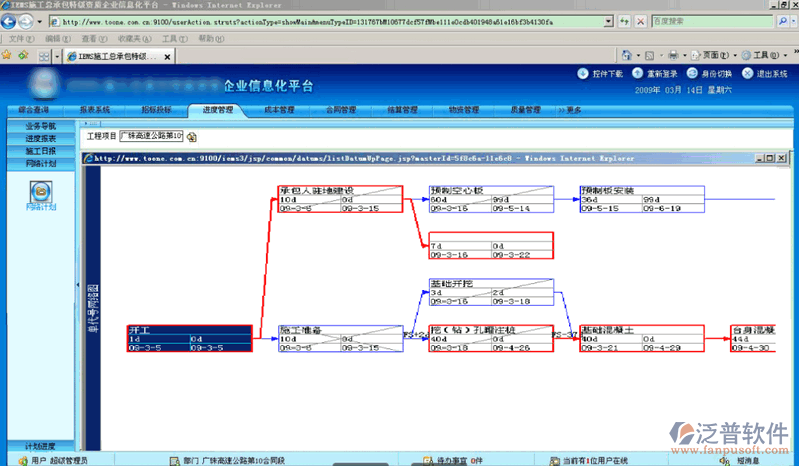Click the 退出系统 icon in header
This screenshot has width=799, height=466.
(x=746, y=73)
